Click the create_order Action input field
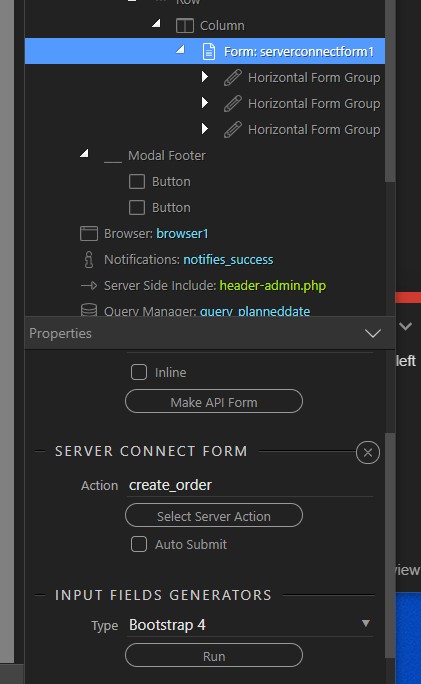The height and width of the screenshot is (684, 421). (x=250, y=485)
